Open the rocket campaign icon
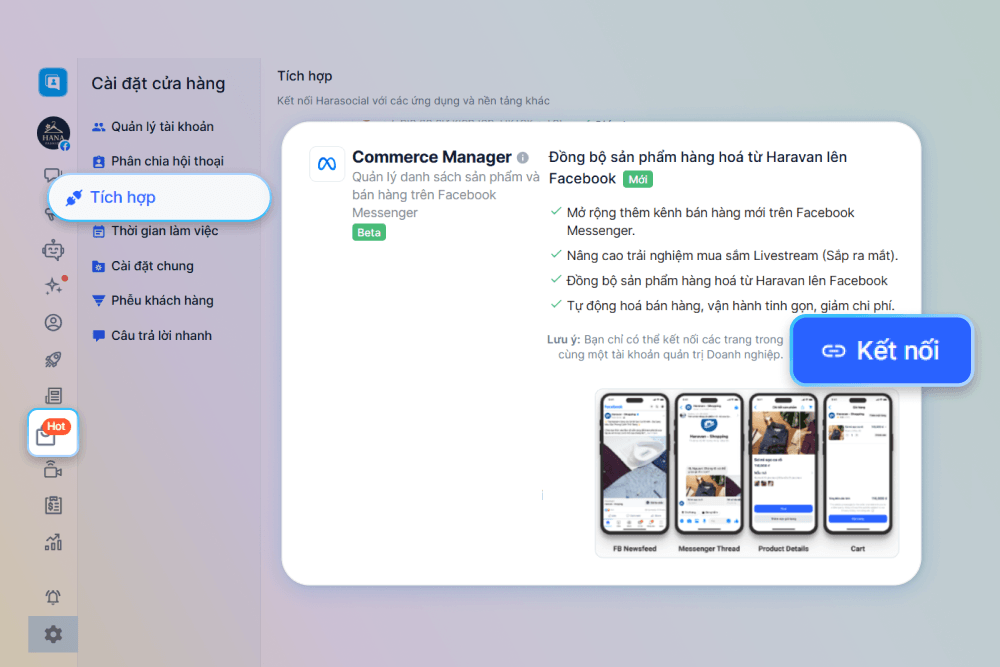This screenshot has height=667, width=1000. pyautogui.click(x=53, y=360)
